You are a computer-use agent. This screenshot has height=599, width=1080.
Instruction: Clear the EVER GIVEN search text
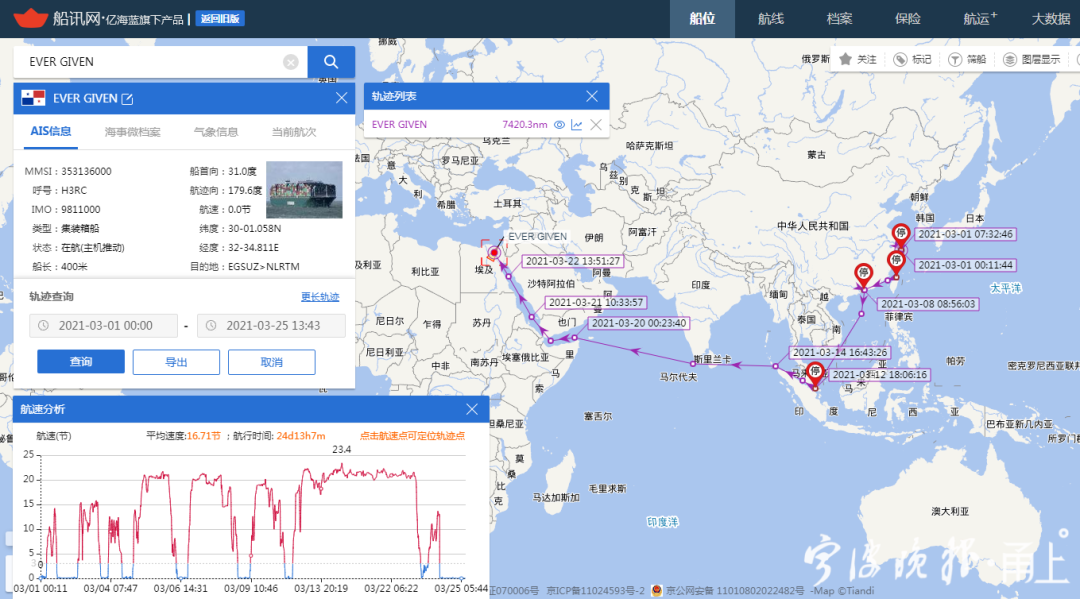tap(291, 62)
